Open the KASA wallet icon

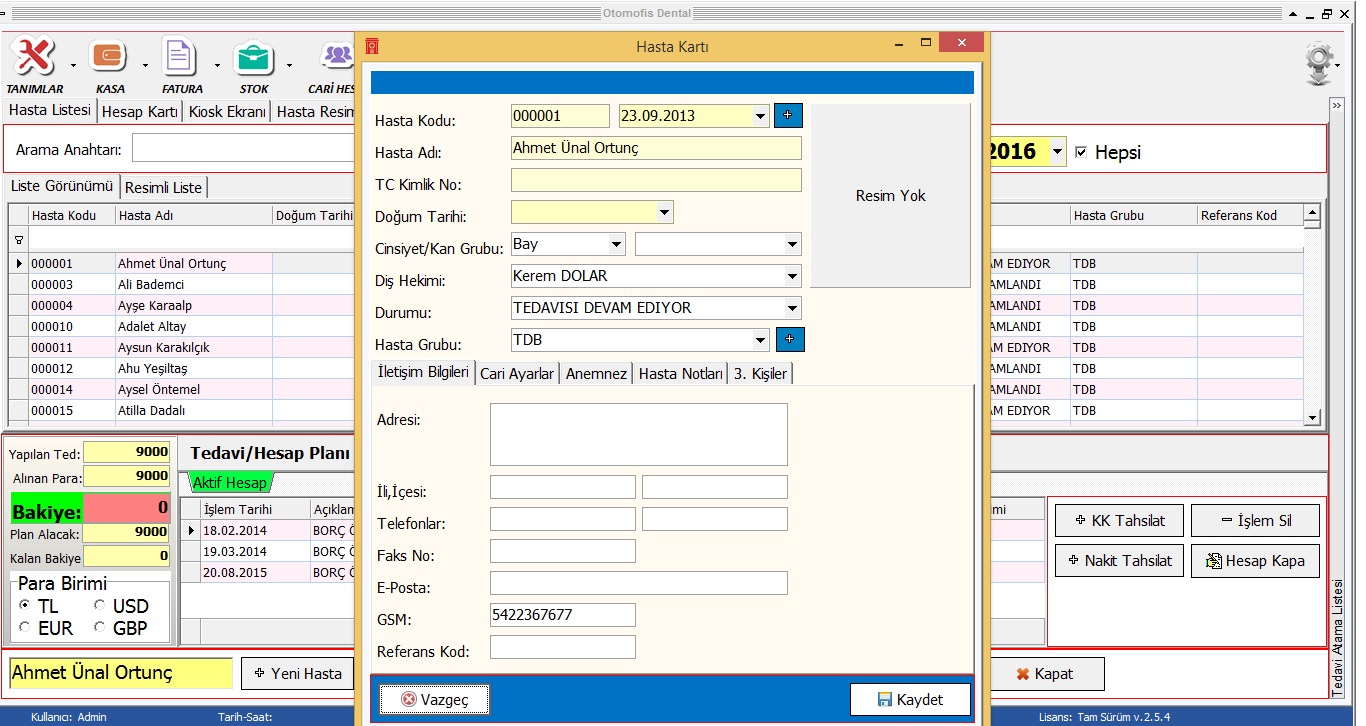tap(108, 56)
